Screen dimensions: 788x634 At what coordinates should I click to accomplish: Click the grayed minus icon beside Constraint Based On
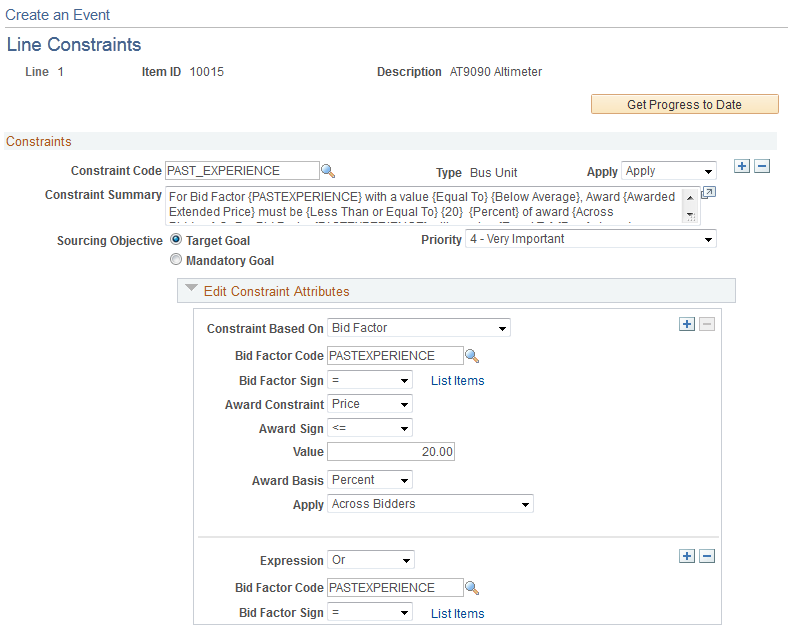(x=707, y=324)
